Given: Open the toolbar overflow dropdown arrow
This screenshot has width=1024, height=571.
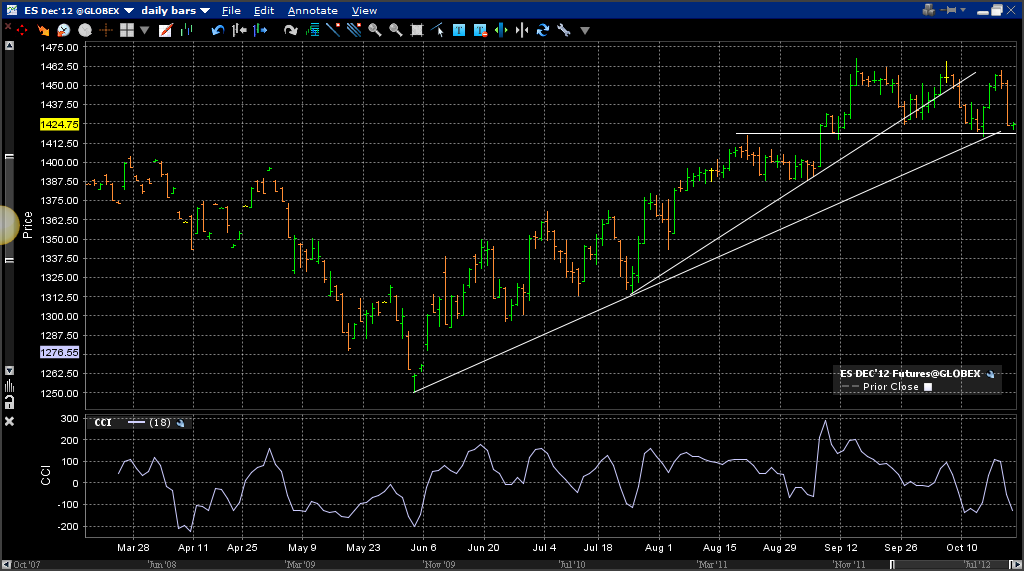Looking at the screenshot, I should click(x=585, y=31).
